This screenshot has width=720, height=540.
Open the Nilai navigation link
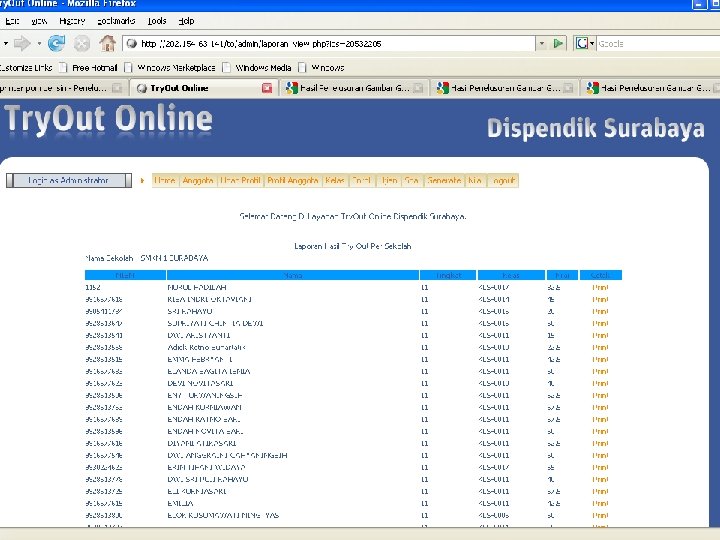tap(475, 180)
